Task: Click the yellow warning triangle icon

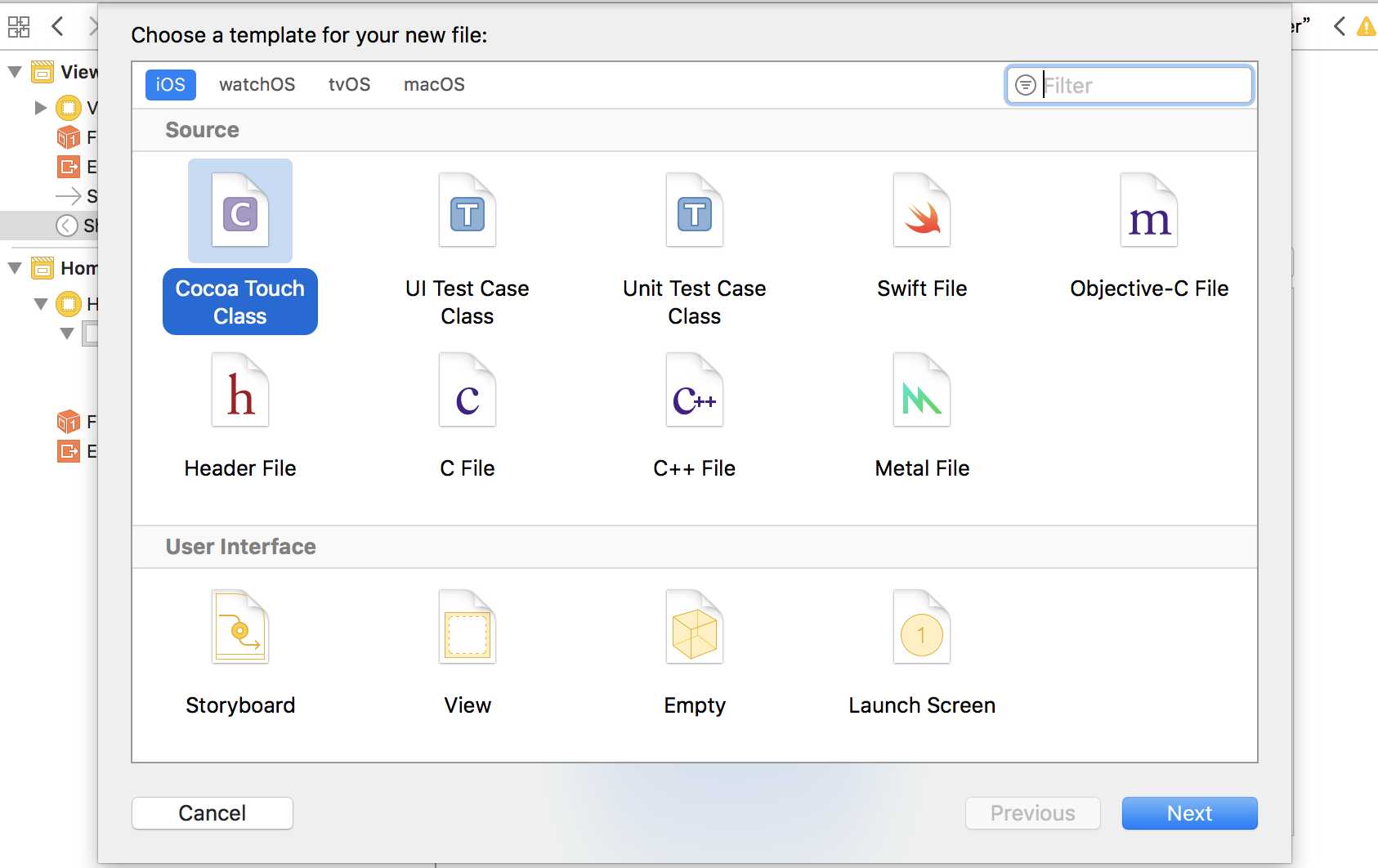Action: (x=1367, y=27)
